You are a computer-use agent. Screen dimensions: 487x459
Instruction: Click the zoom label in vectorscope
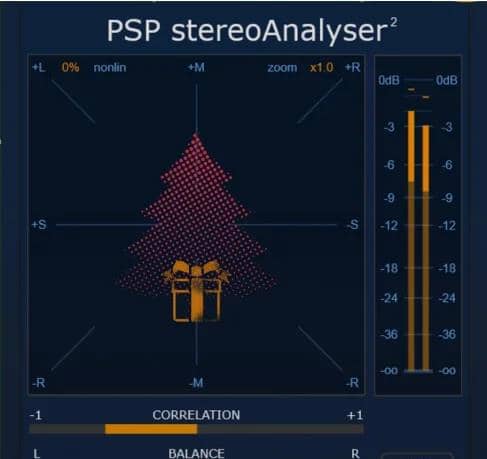click(282, 68)
